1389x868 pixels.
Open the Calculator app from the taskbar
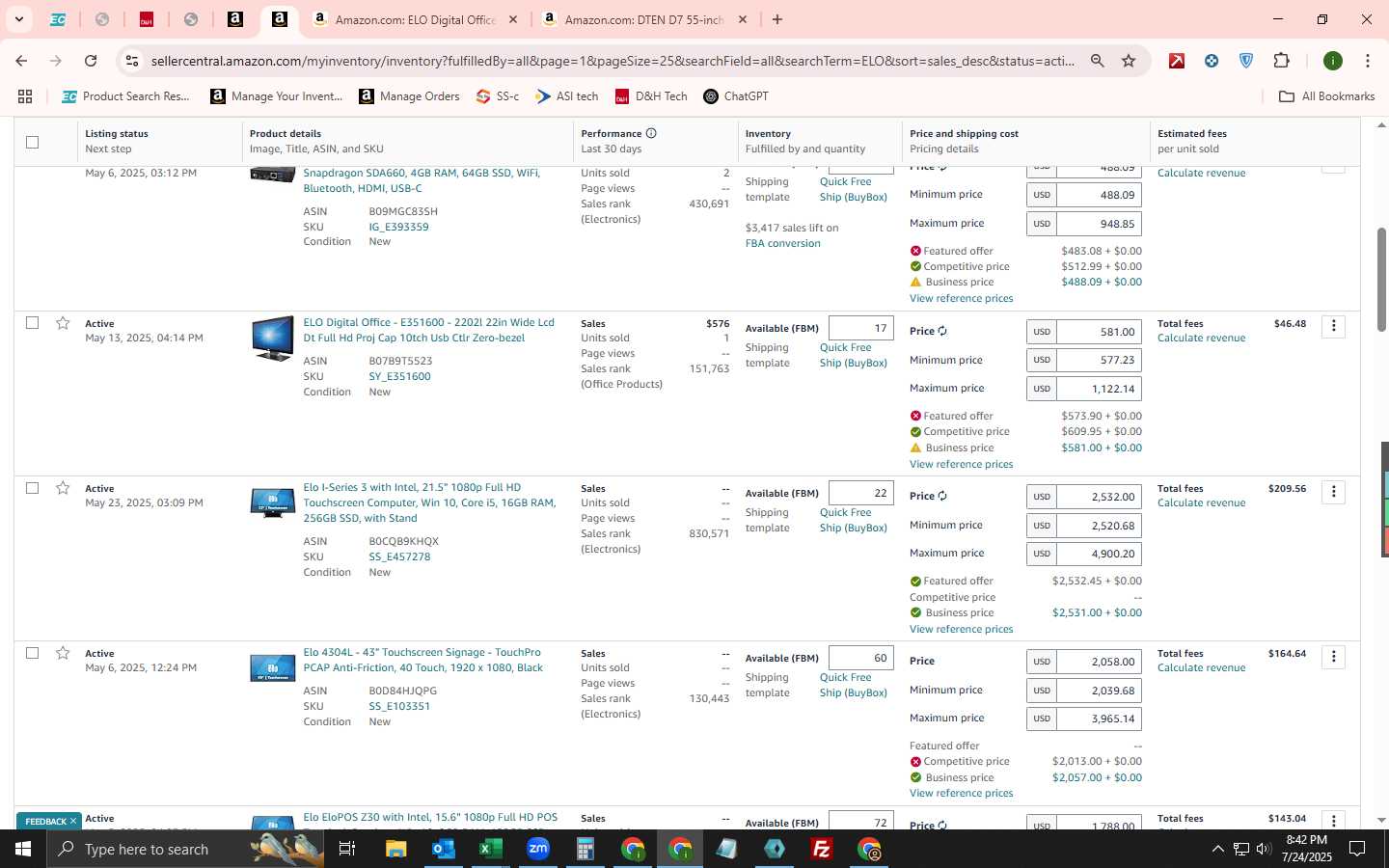[585, 849]
